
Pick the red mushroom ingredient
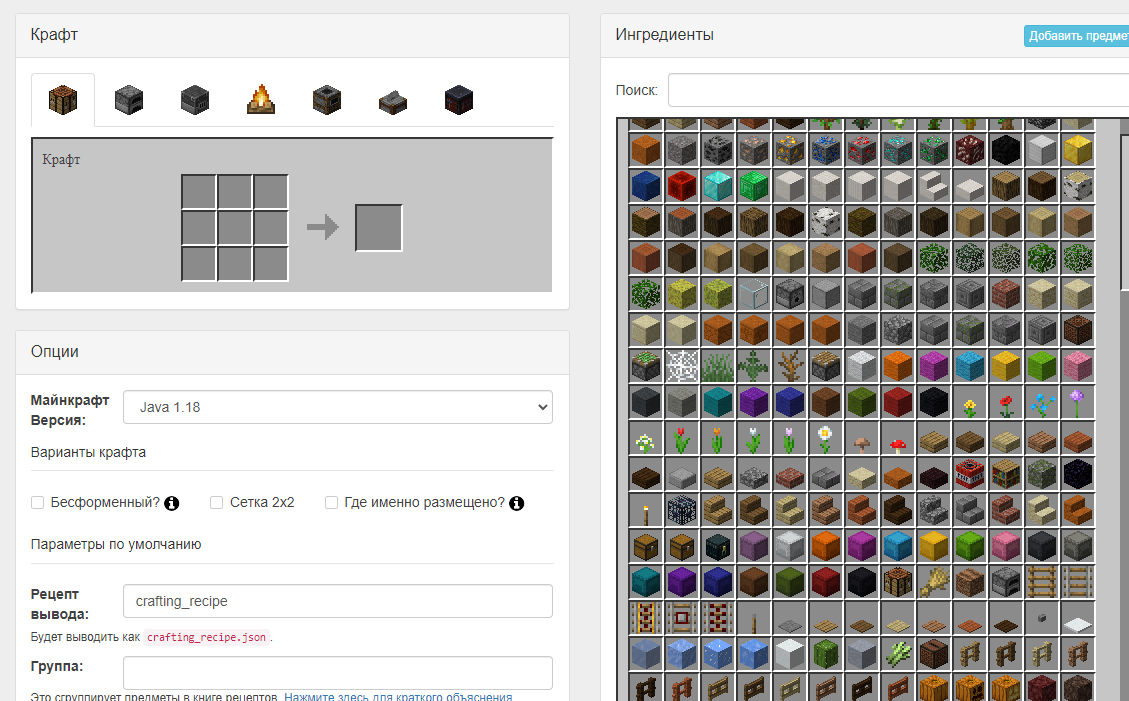pos(897,438)
